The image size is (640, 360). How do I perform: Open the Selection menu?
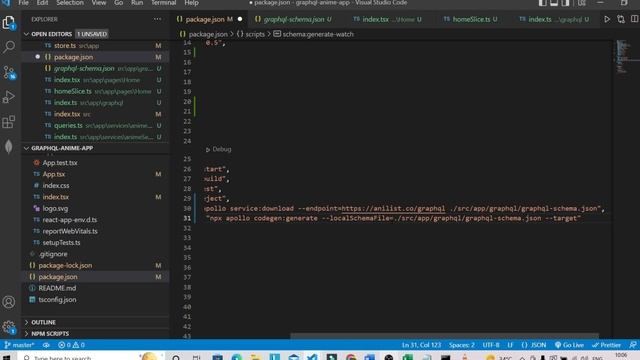pyautogui.click(x=70, y=3)
